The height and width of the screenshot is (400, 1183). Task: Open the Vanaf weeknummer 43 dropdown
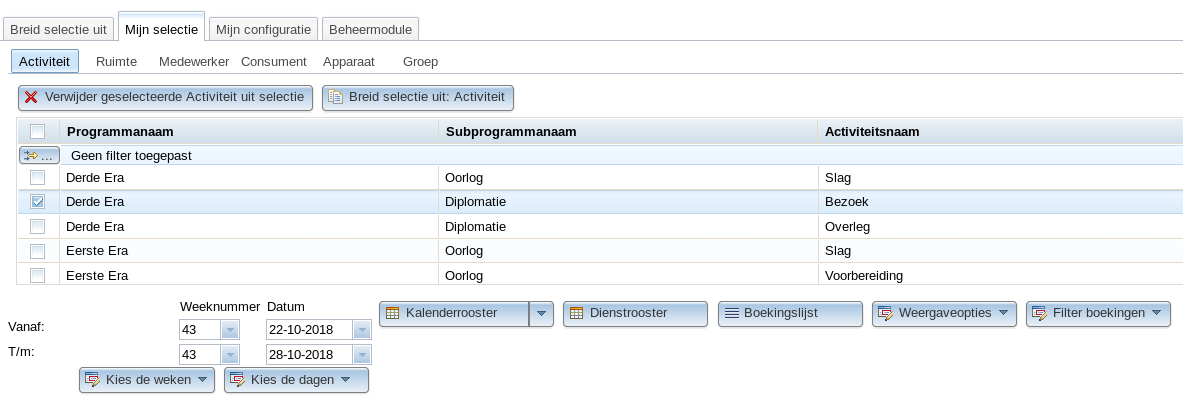[x=230, y=330]
